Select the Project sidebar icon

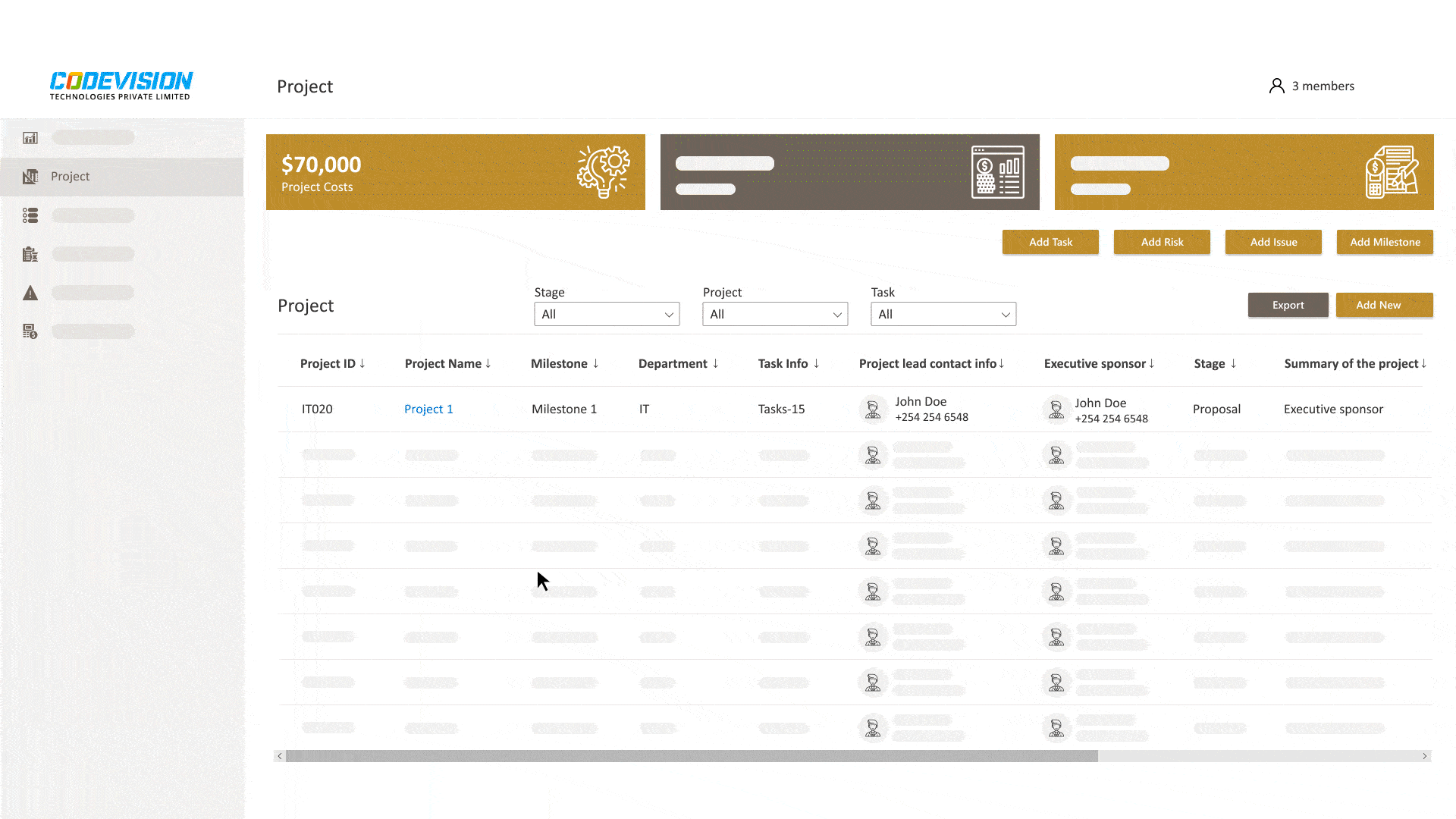pos(30,177)
